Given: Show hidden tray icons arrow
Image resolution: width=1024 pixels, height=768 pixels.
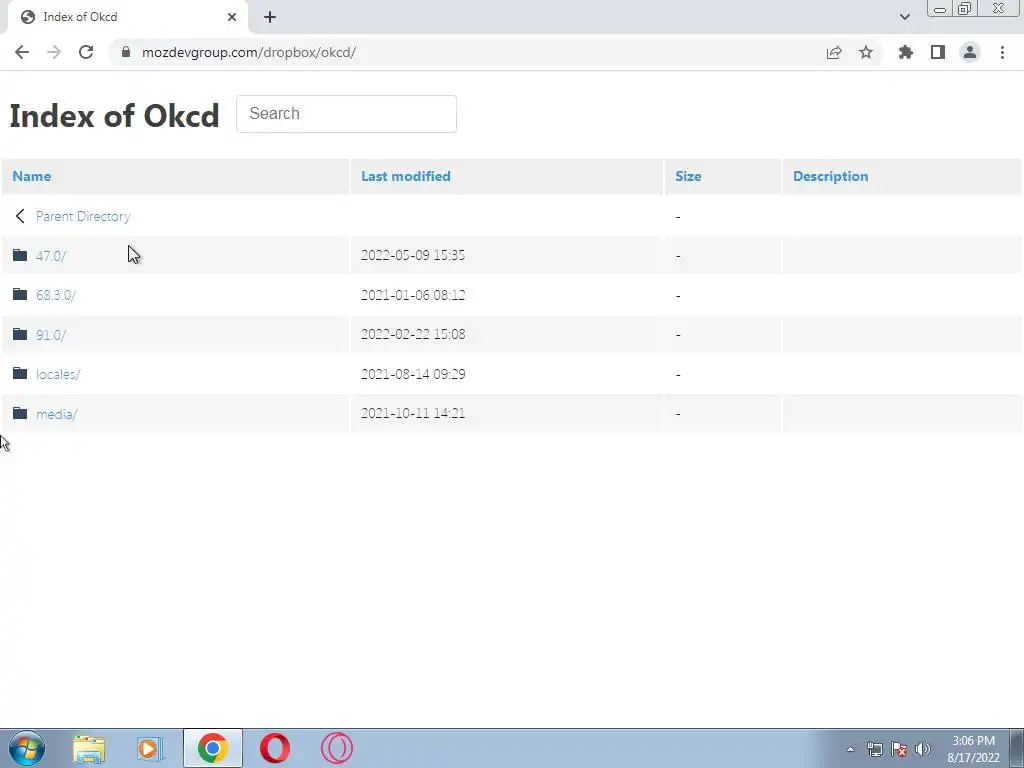Looking at the screenshot, I should click(x=850, y=749).
